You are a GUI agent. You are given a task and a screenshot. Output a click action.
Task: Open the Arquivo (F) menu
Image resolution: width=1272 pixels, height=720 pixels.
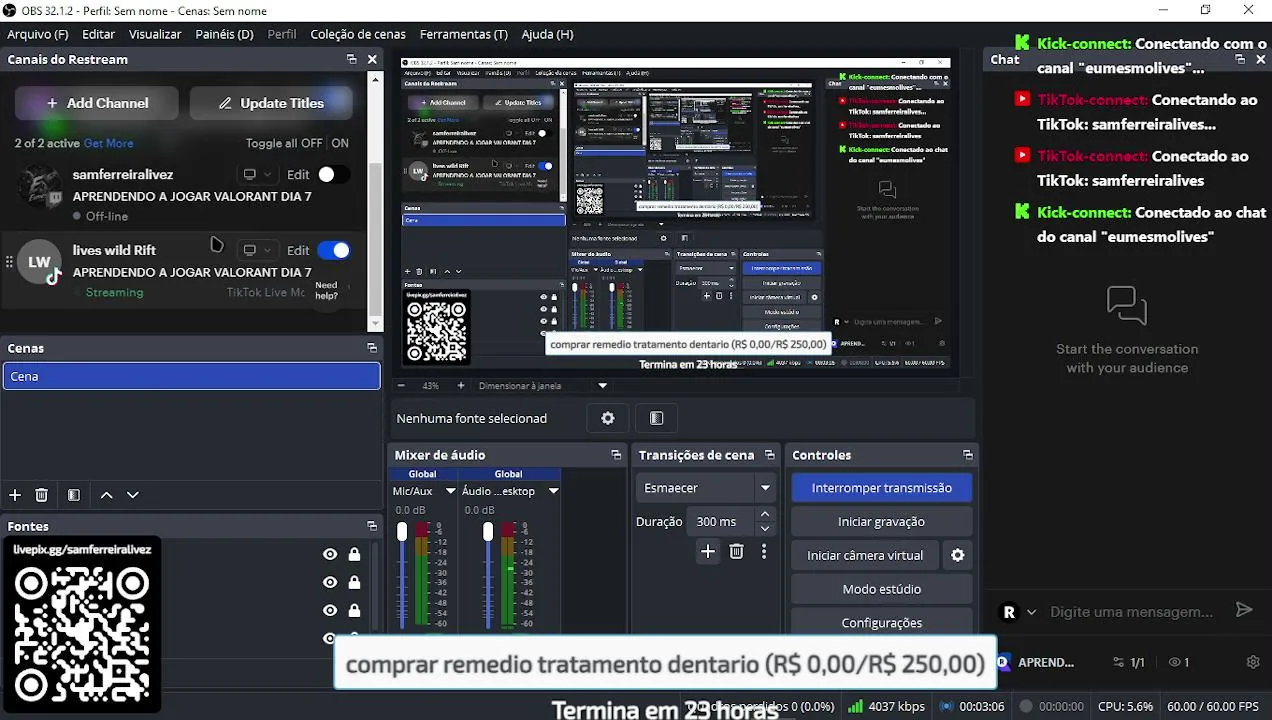38,34
